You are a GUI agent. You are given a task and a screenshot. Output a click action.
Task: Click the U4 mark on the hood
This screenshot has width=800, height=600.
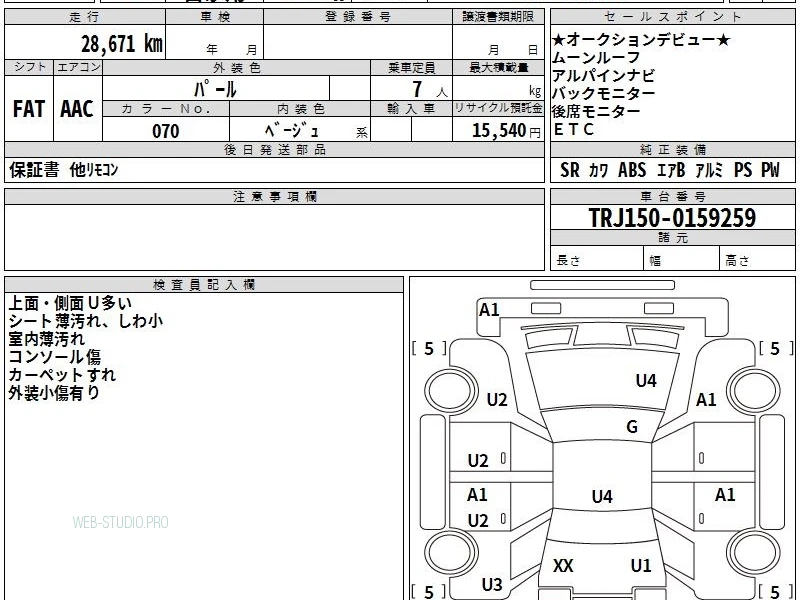[646, 381]
